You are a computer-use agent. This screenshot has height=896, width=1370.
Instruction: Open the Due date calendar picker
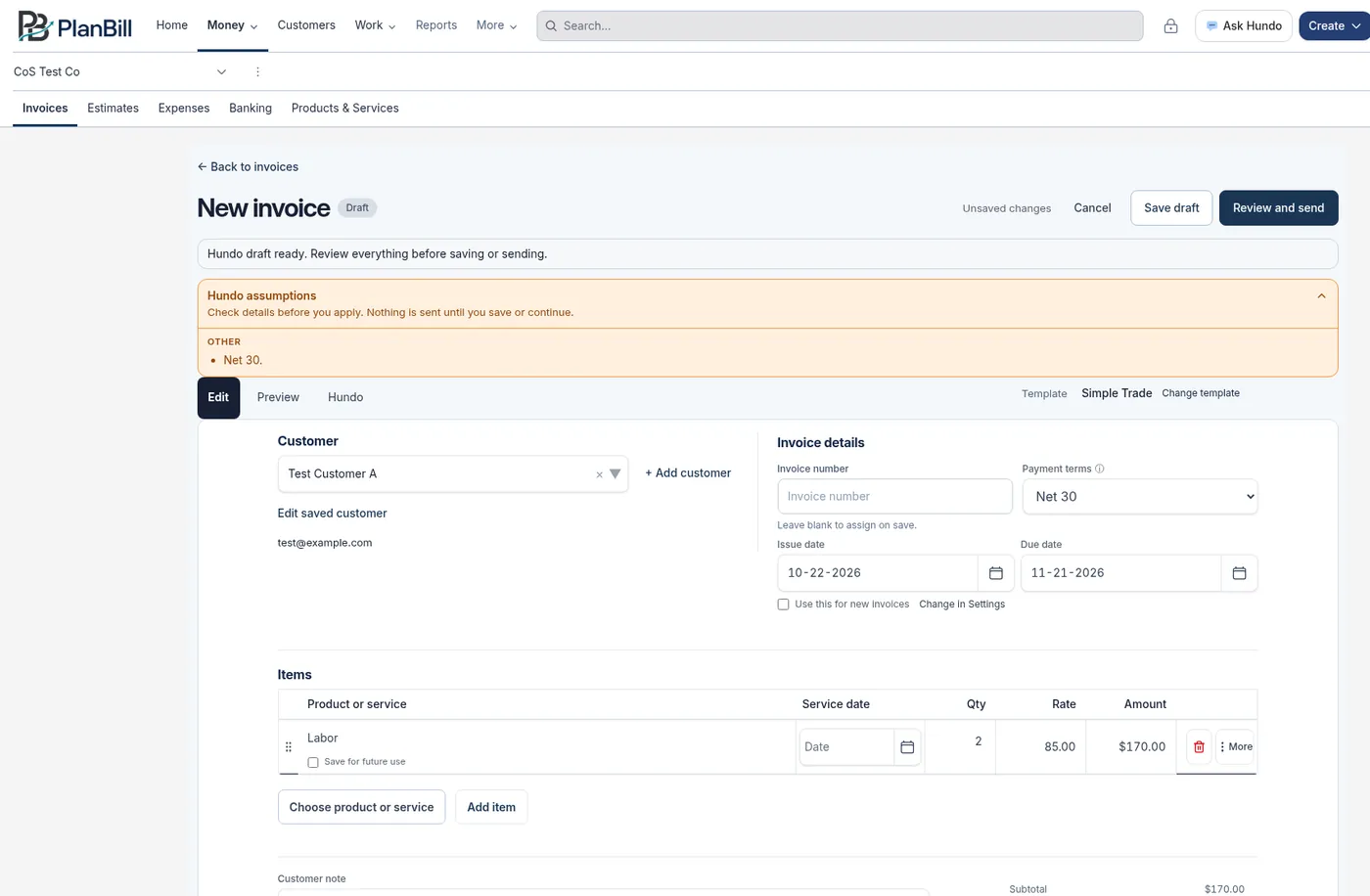[x=1239, y=573]
